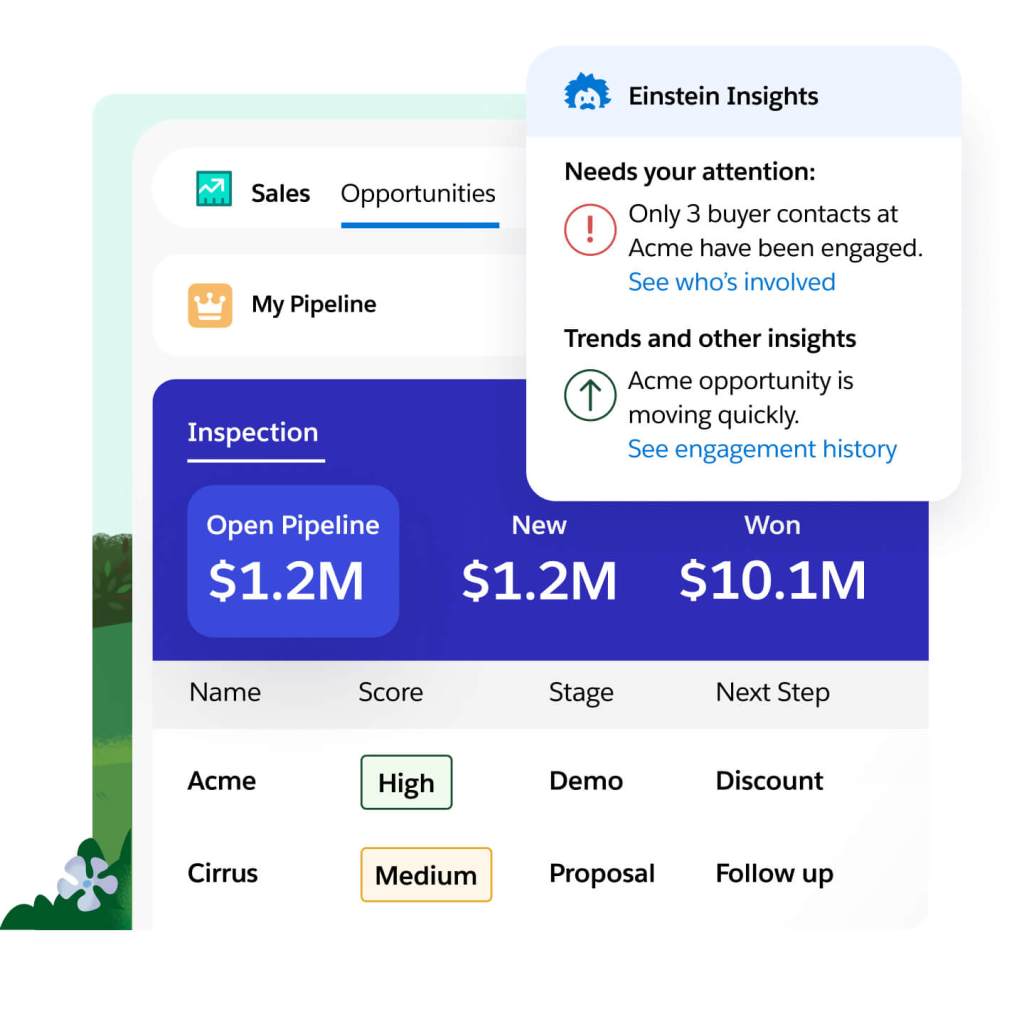
Task: Click the Discount next step cell
Action: coord(769,781)
